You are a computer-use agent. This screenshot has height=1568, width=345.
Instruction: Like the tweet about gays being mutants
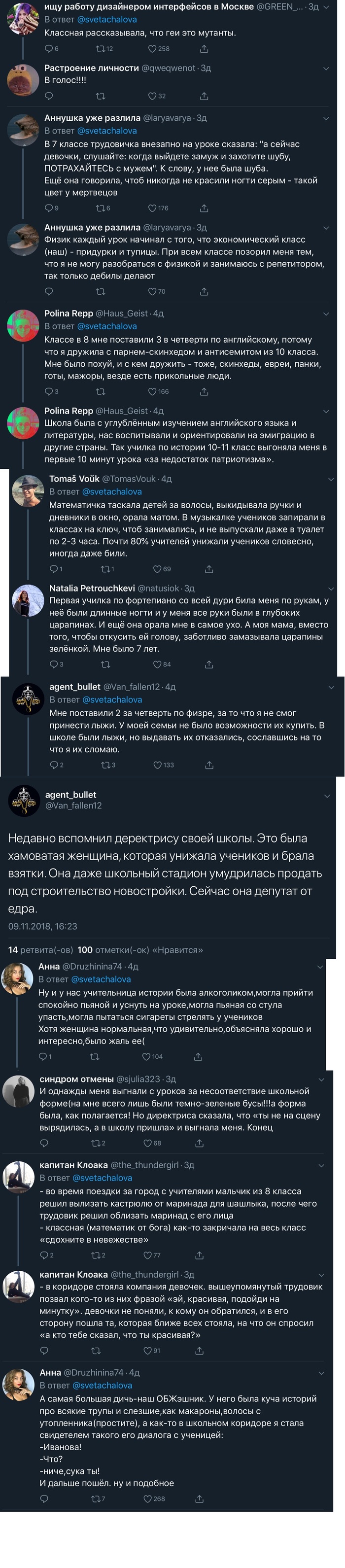[x=152, y=49]
